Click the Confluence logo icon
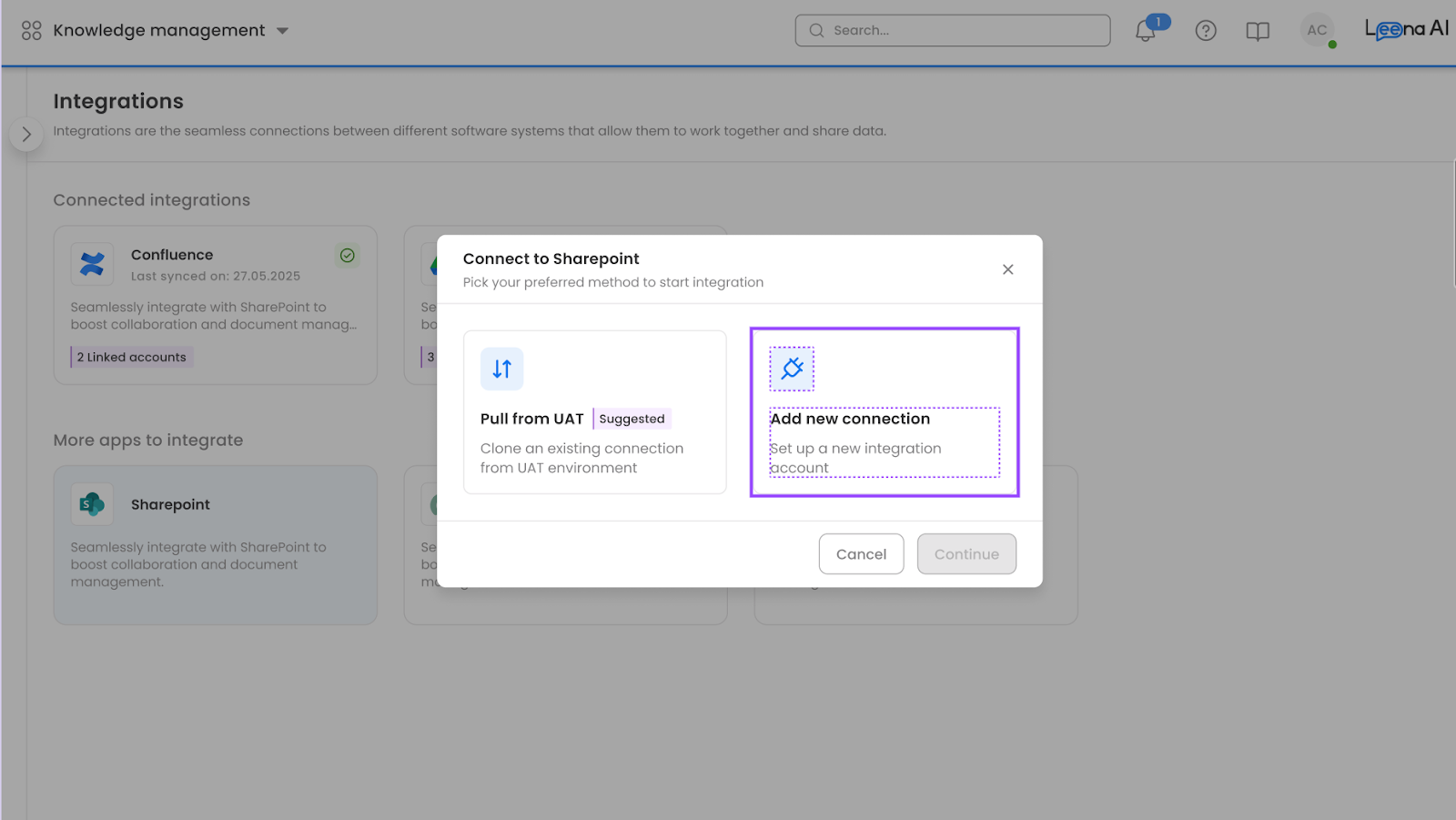This screenshot has height=820, width=1456. 92,264
